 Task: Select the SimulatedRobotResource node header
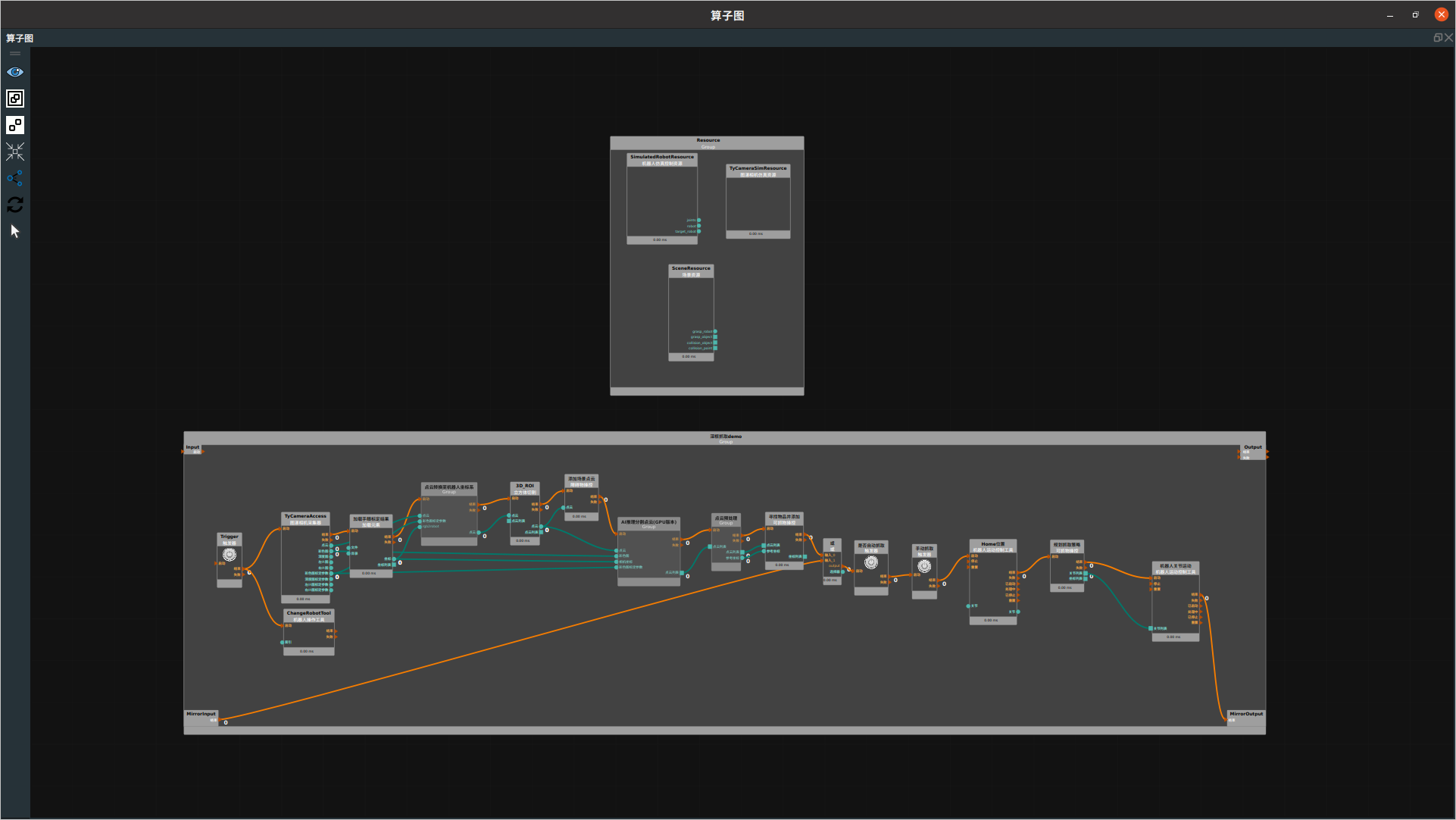pyautogui.click(x=662, y=160)
